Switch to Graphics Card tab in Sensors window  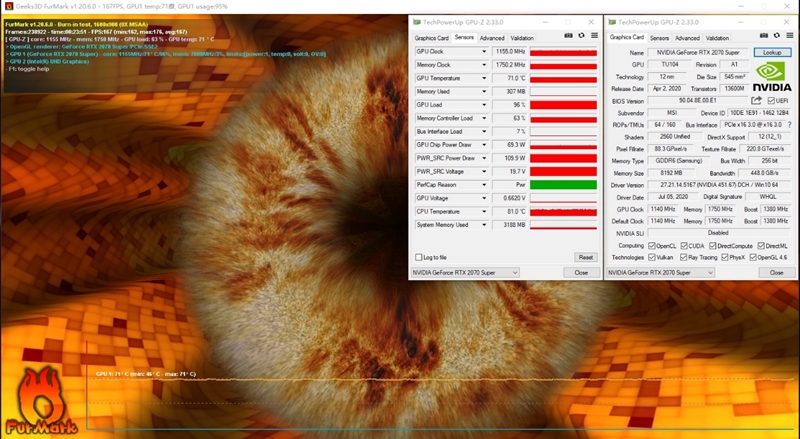pos(431,38)
